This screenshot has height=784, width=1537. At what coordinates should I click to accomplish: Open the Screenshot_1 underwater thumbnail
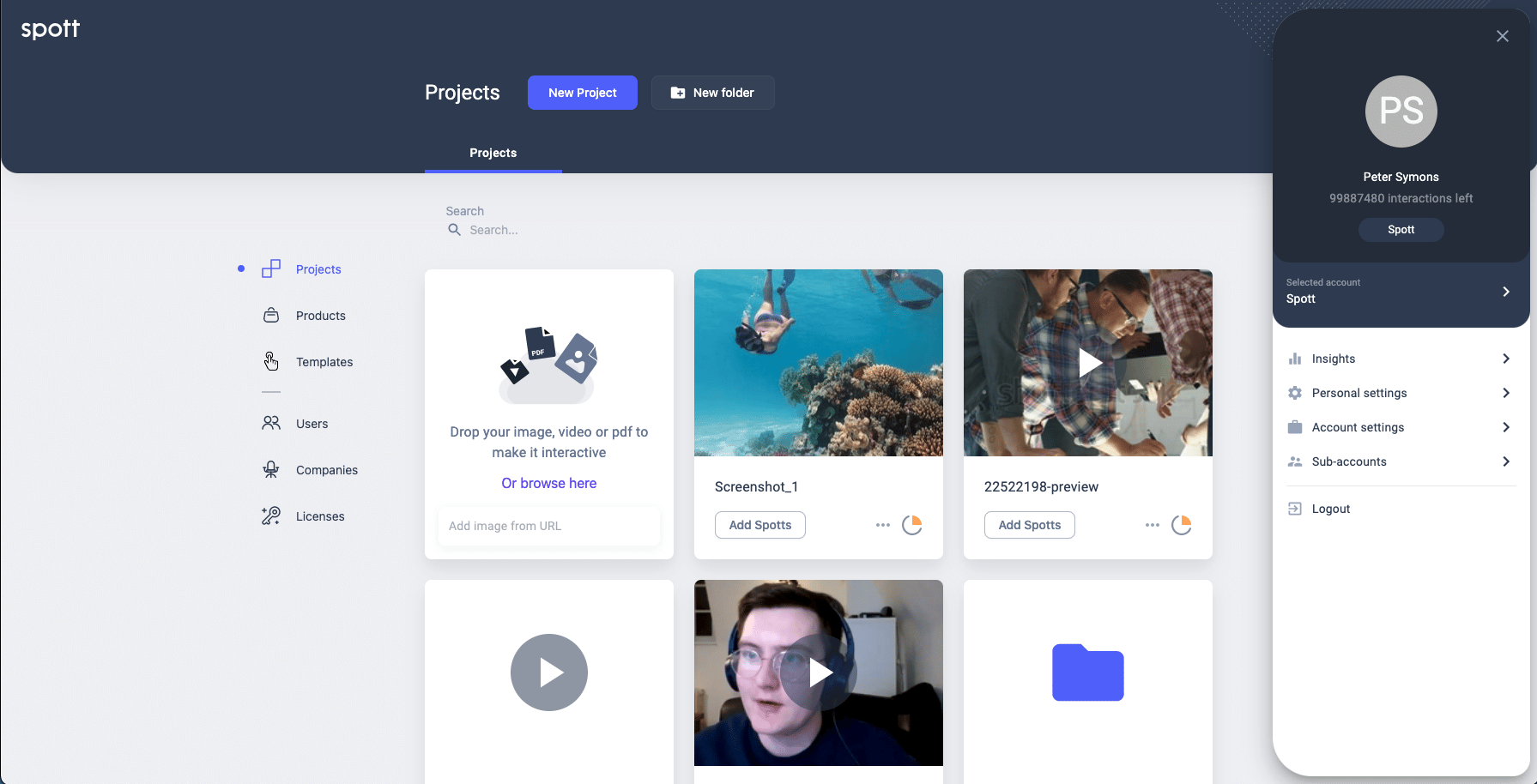click(819, 363)
